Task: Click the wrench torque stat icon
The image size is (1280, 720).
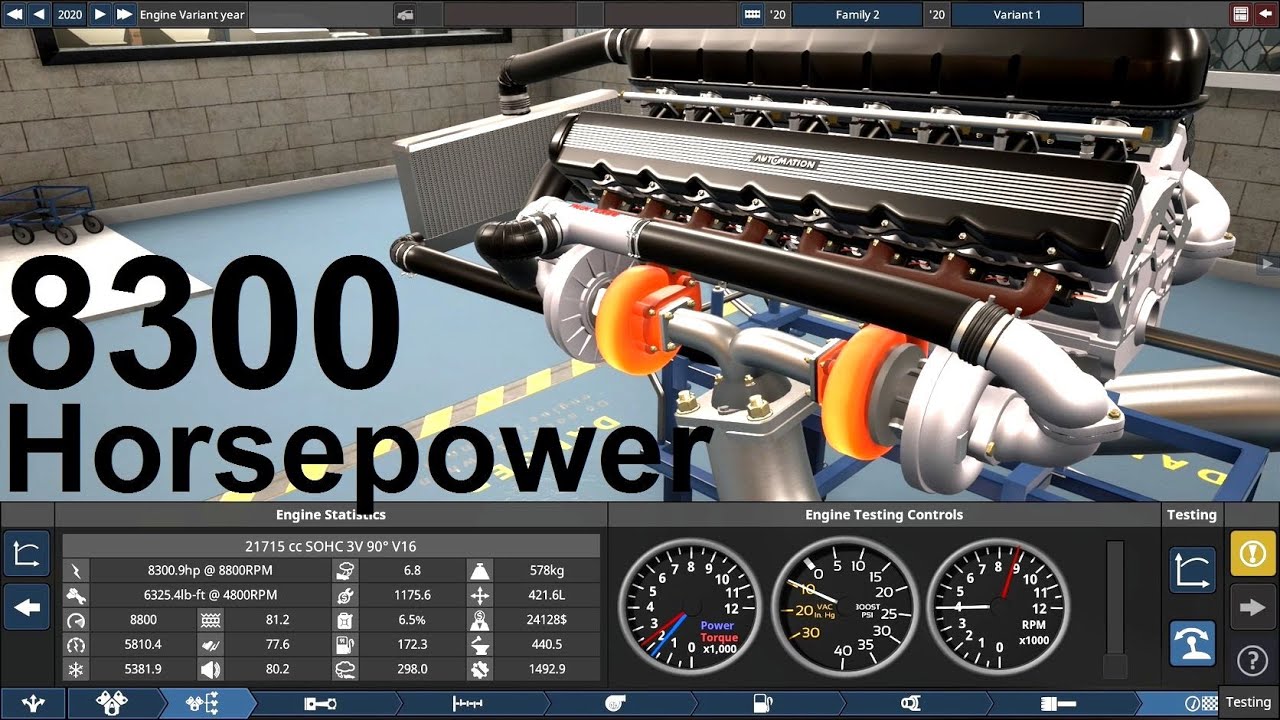Action: 75,595
